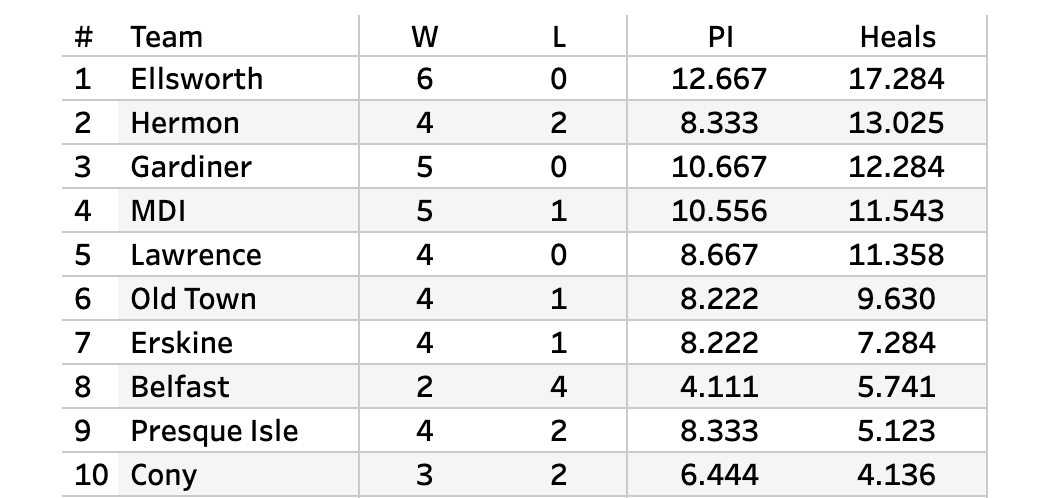Image resolution: width=1048 pixels, height=498 pixels.
Task: Click the Erskine team name
Action: click(x=181, y=343)
